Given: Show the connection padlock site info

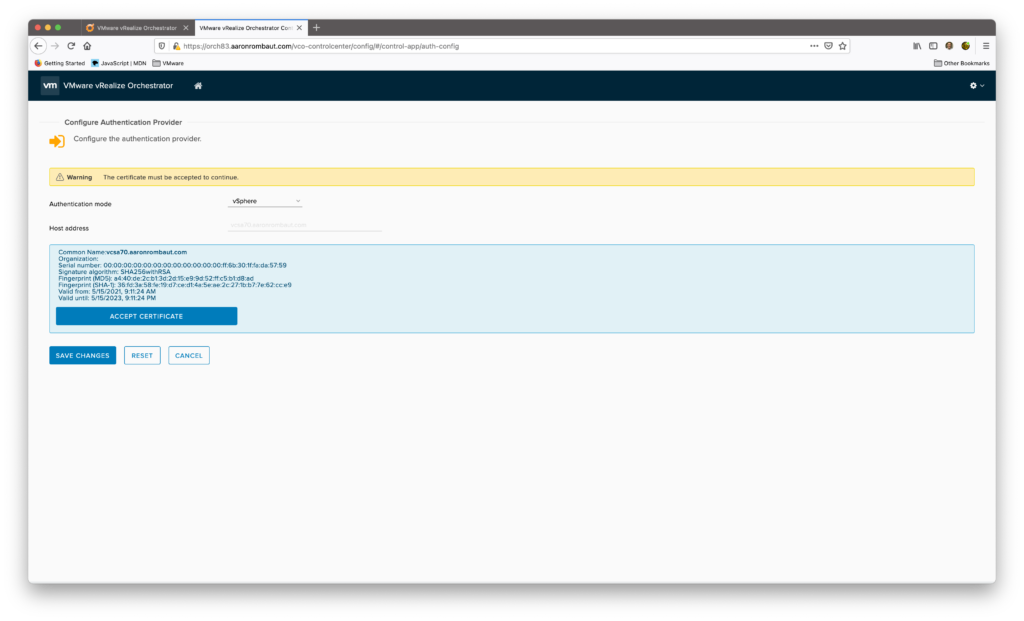Looking at the screenshot, I should (x=176, y=46).
